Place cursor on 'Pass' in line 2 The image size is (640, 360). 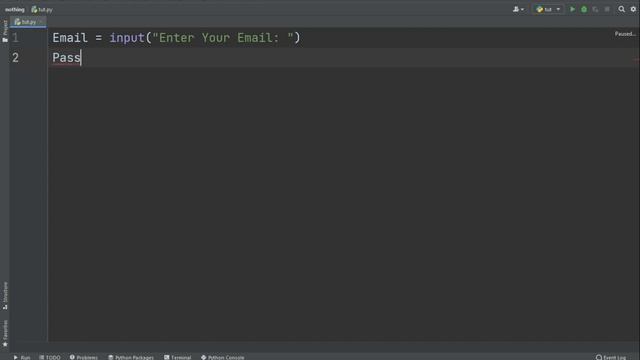click(x=67, y=58)
